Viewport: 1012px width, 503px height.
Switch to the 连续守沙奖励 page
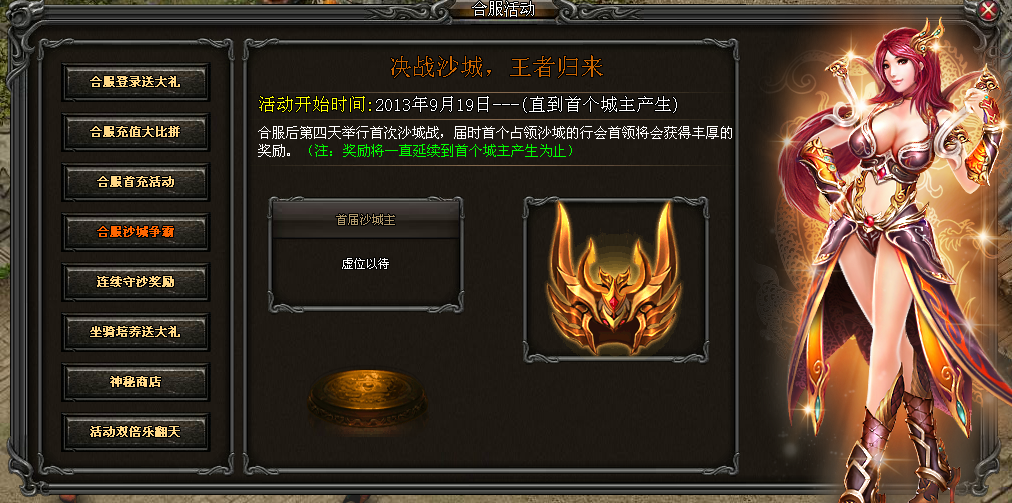coord(136,282)
